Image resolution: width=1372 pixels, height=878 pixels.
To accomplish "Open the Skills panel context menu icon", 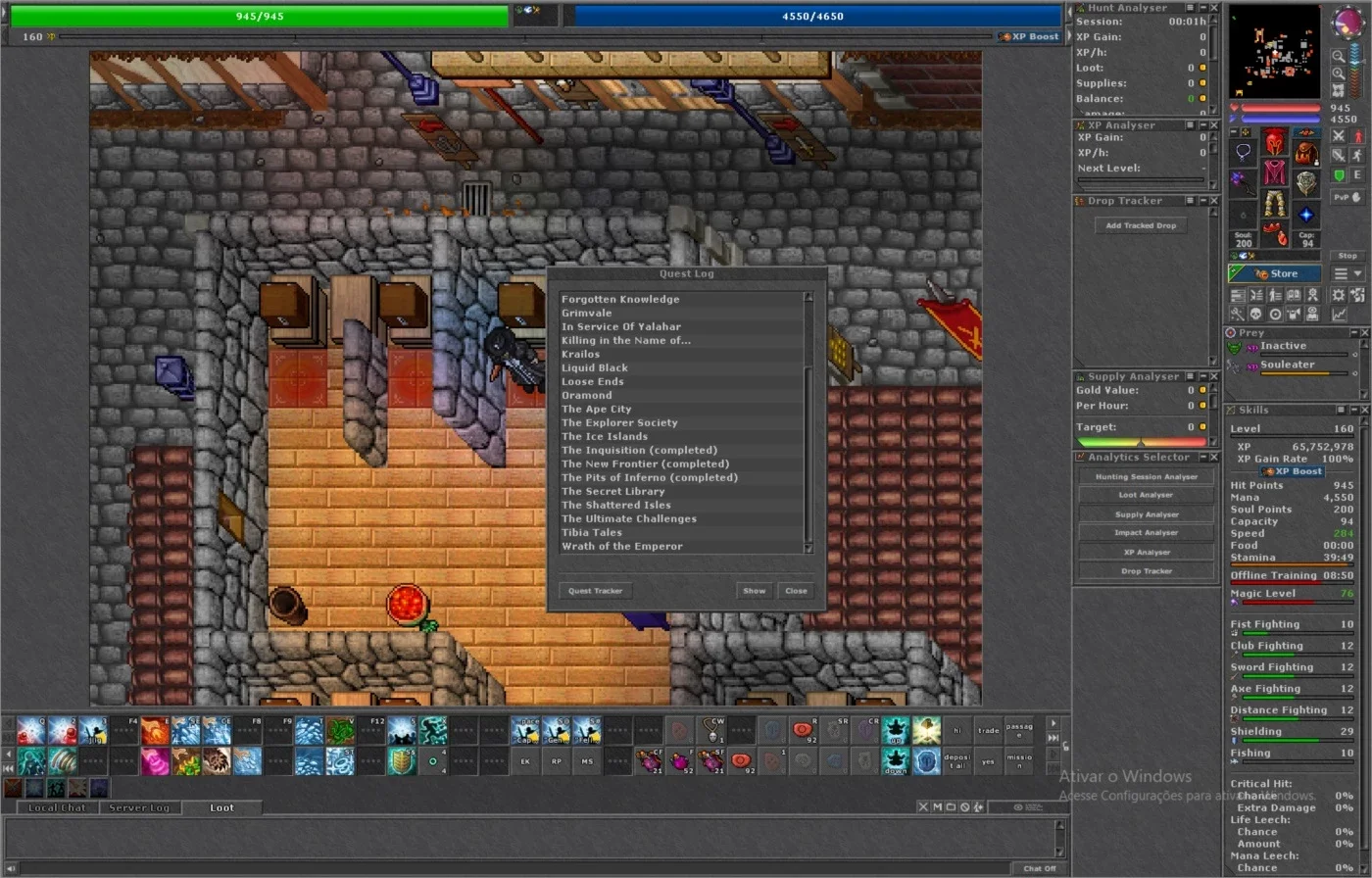I will 1341,410.
